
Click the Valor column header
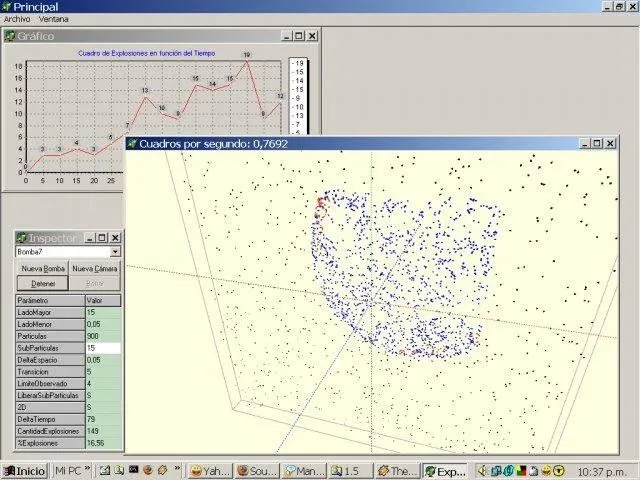tap(103, 300)
